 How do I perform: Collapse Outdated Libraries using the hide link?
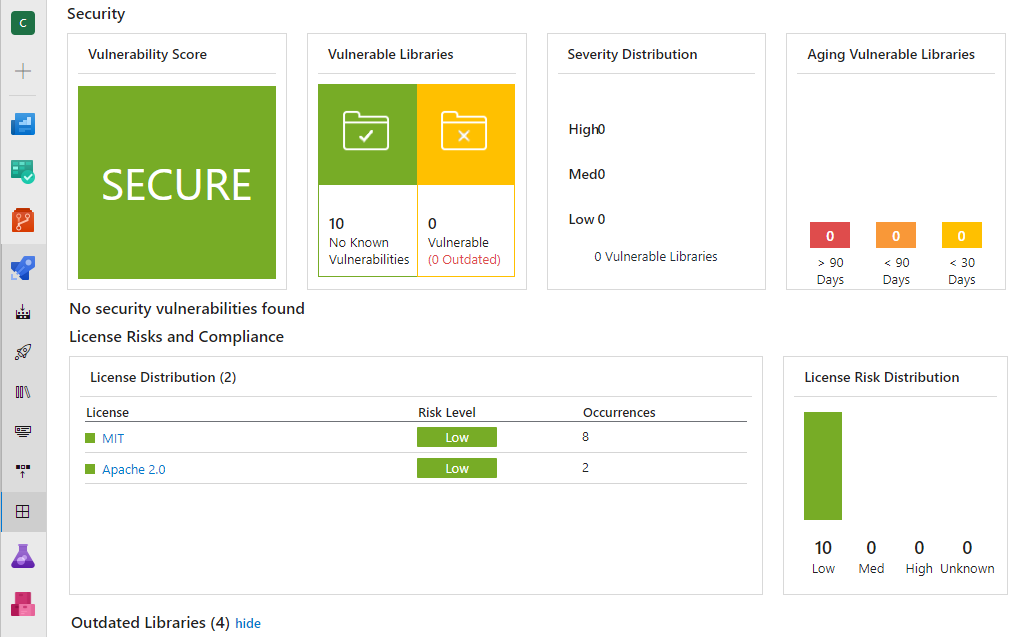click(247, 623)
